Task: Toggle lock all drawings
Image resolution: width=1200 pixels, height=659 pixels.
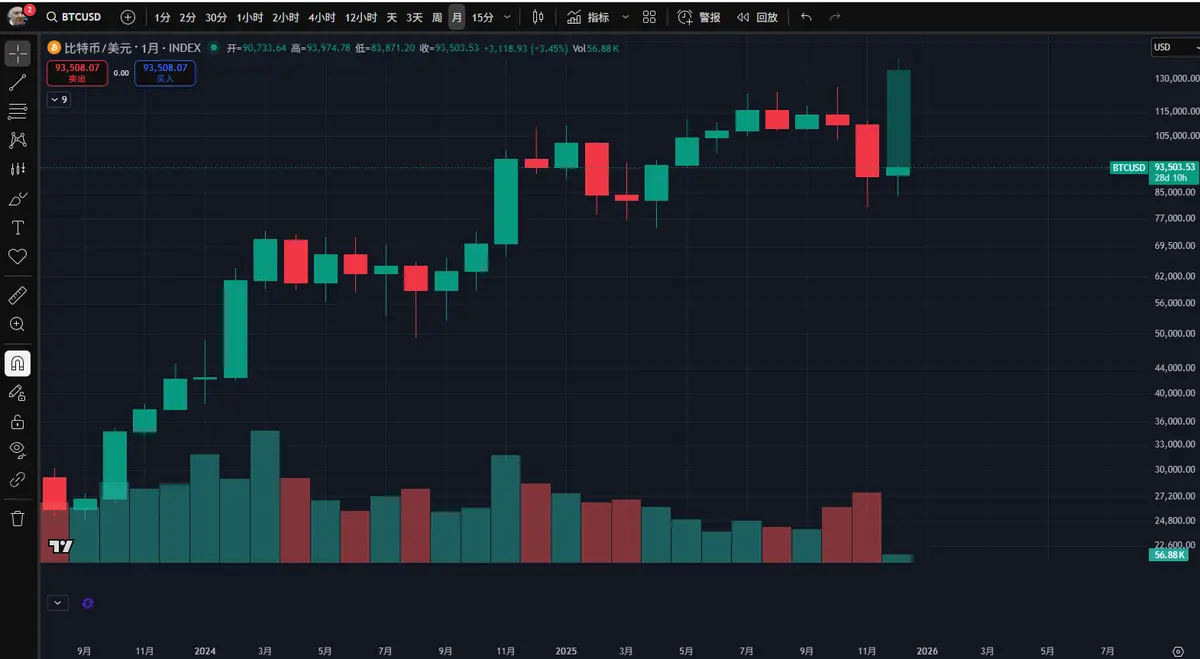Action: (x=17, y=421)
